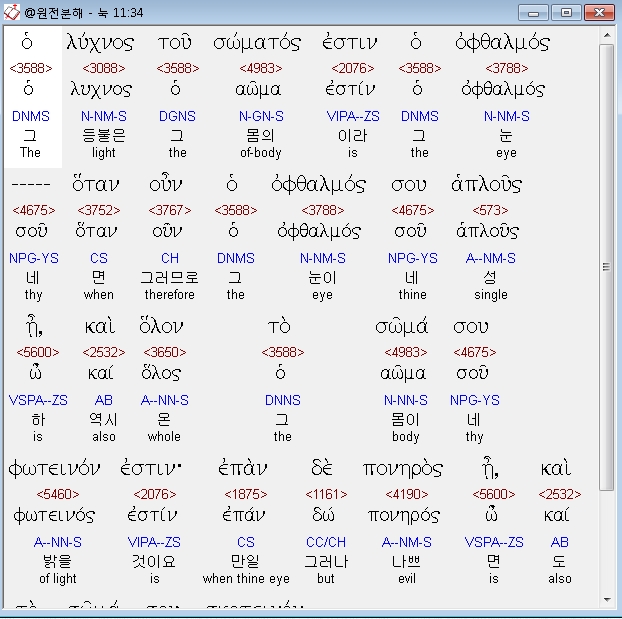
Task: Click the parsing code DGNS
Action: pyautogui.click(x=177, y=116)
